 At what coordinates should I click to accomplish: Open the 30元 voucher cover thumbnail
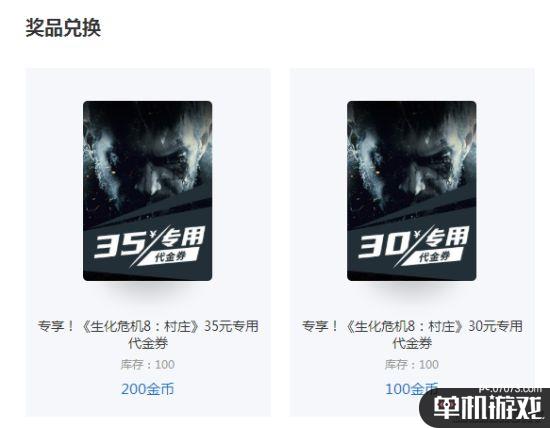tap(411, 191)
